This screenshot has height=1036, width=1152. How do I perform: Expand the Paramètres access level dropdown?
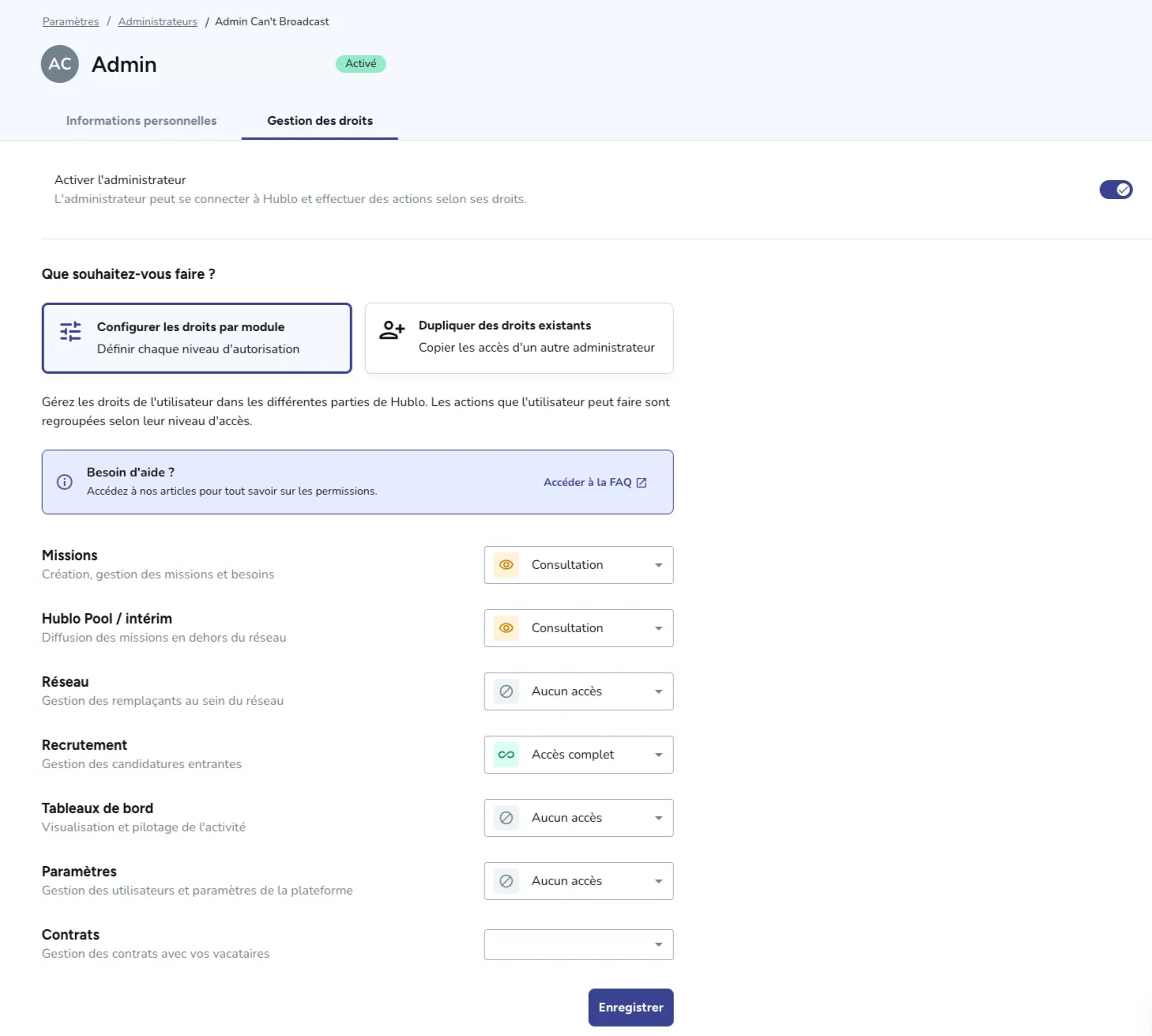[578, 881]
